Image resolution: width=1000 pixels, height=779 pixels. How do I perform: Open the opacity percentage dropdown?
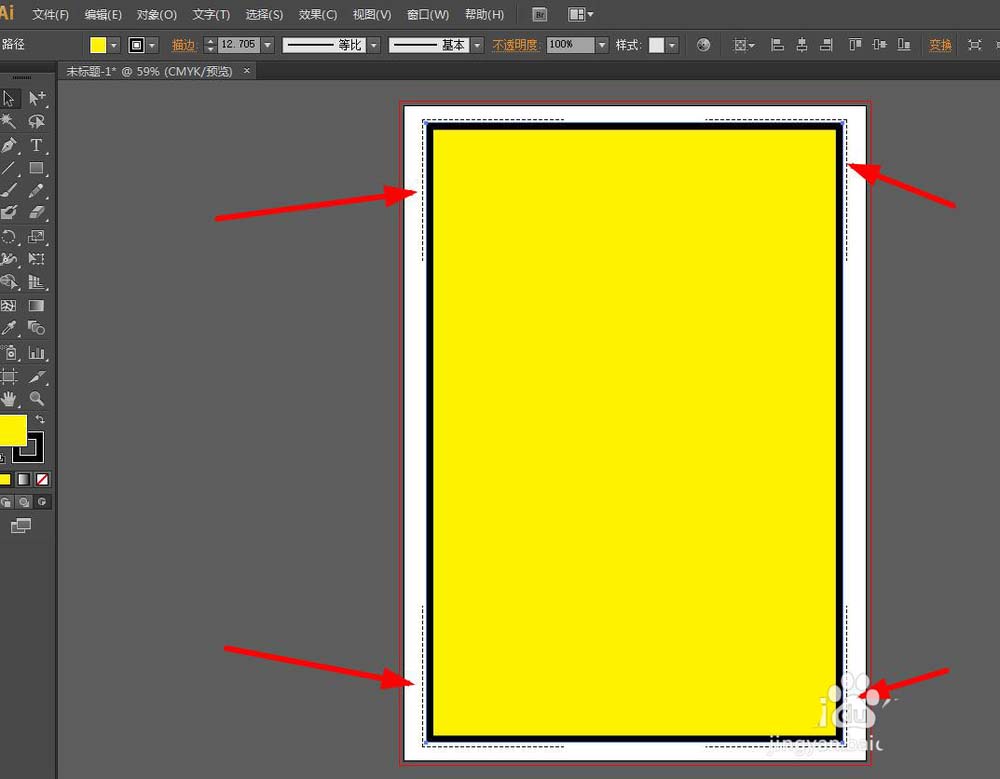(x=602, y=45)
